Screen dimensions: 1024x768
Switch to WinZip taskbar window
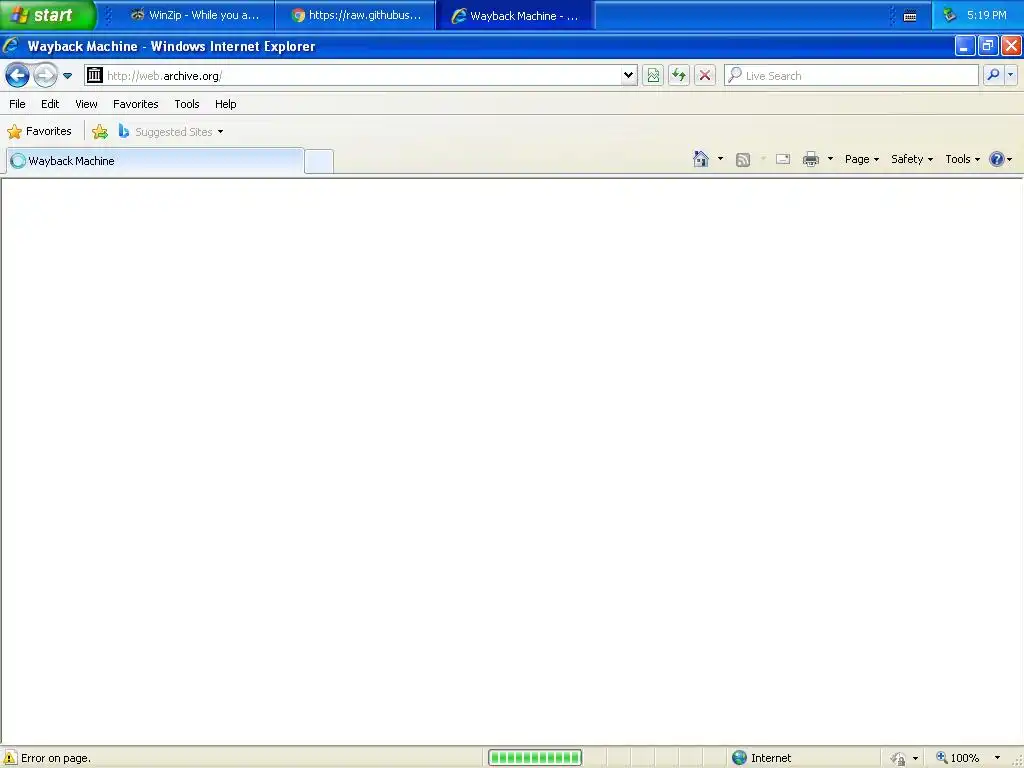coord(195,15)
